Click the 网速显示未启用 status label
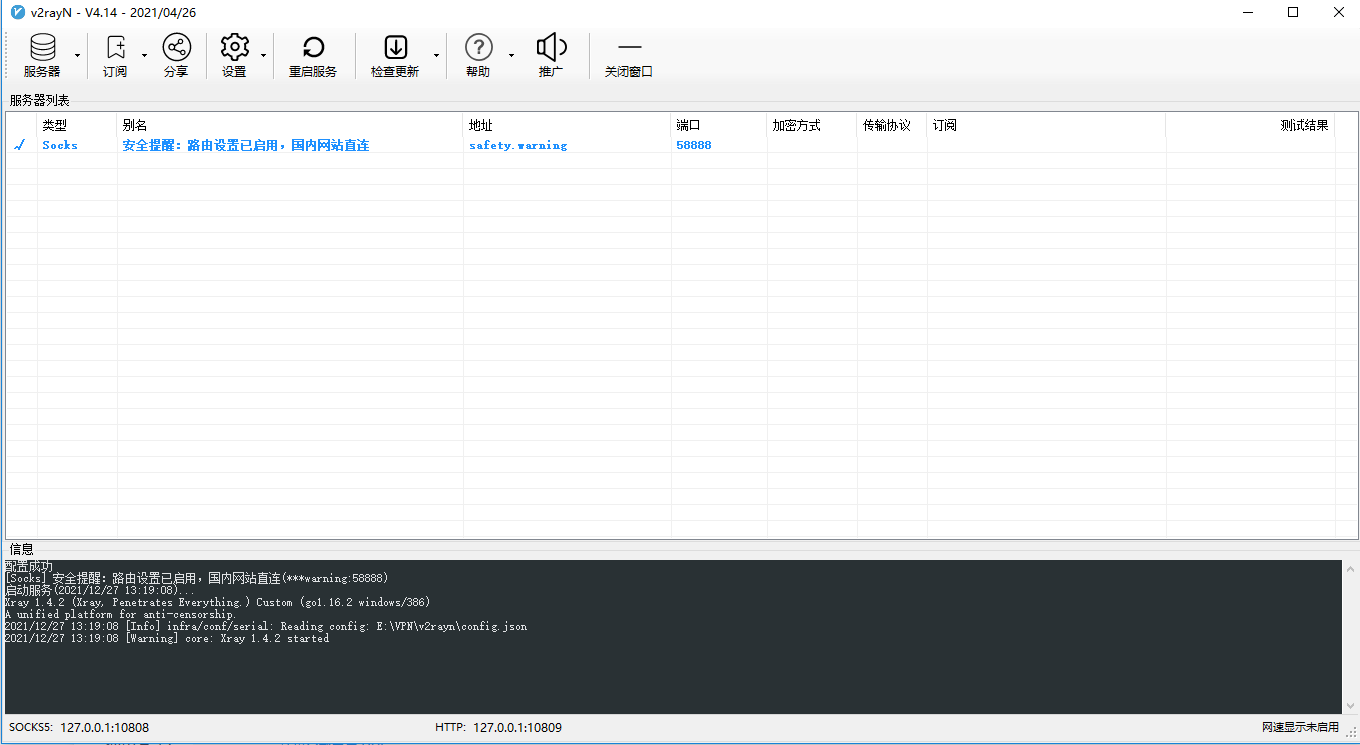Screen dimensions: 1360x745 click(1300, 727)
